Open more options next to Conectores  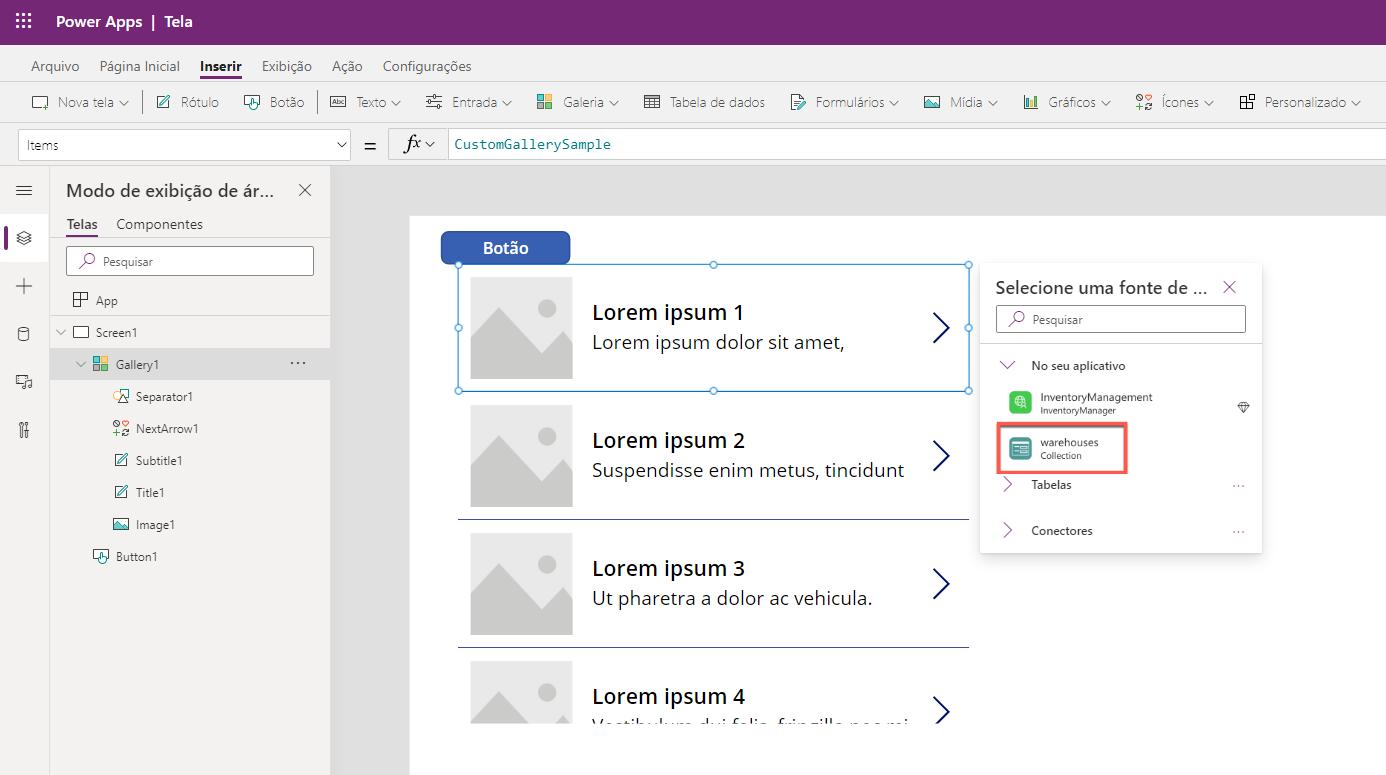click(x=1239, y=531)
